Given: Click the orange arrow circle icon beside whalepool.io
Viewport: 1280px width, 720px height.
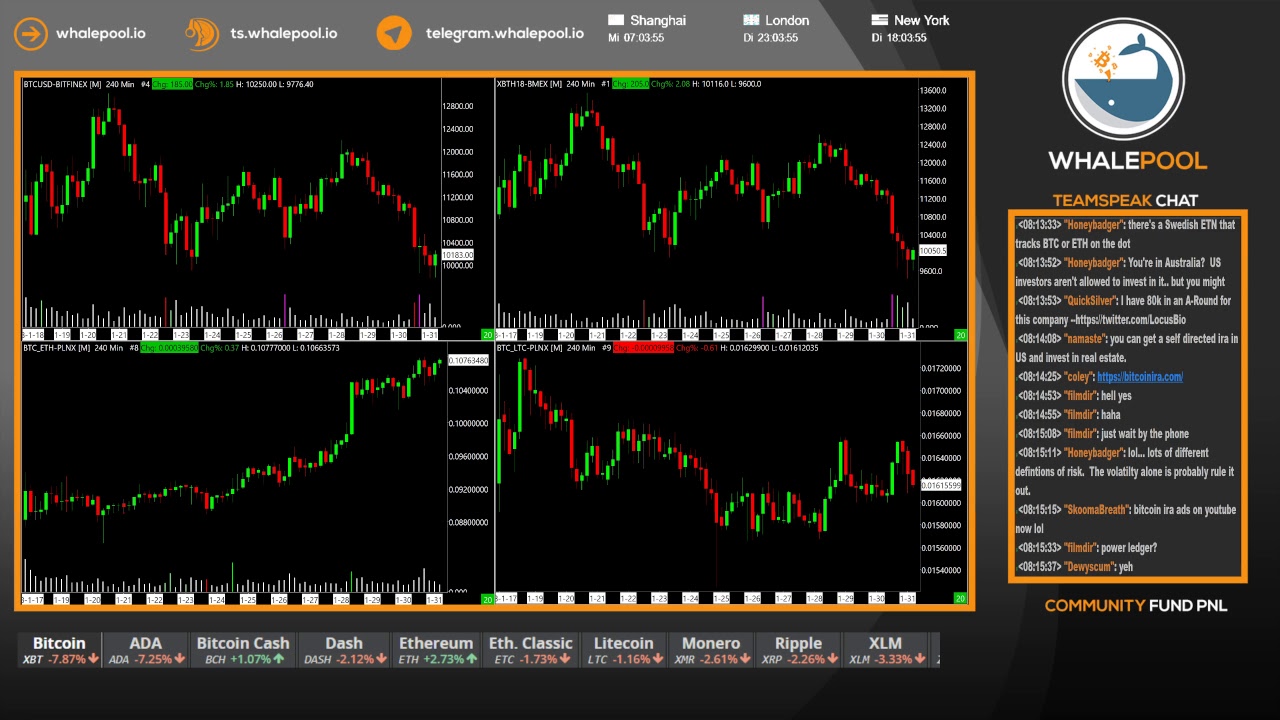Looking at the screenshot, I should [31, 33].
